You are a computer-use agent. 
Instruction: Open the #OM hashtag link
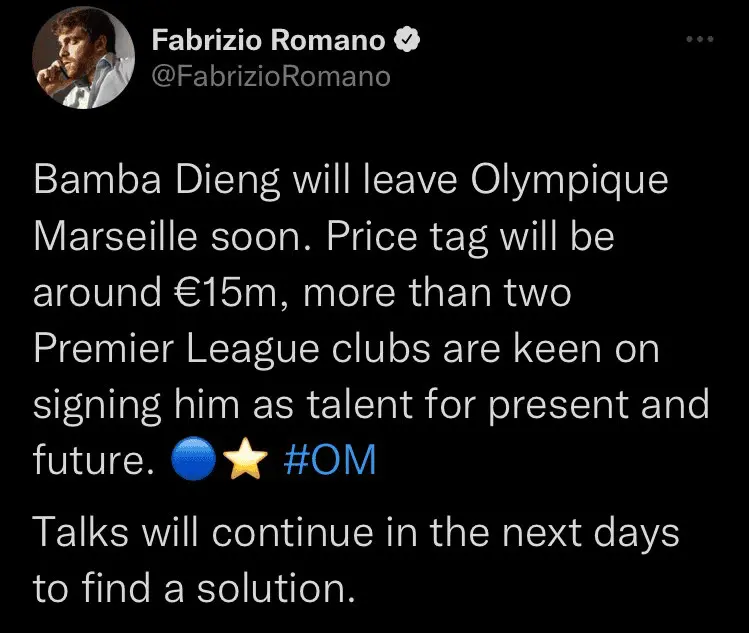coord(330,462)
